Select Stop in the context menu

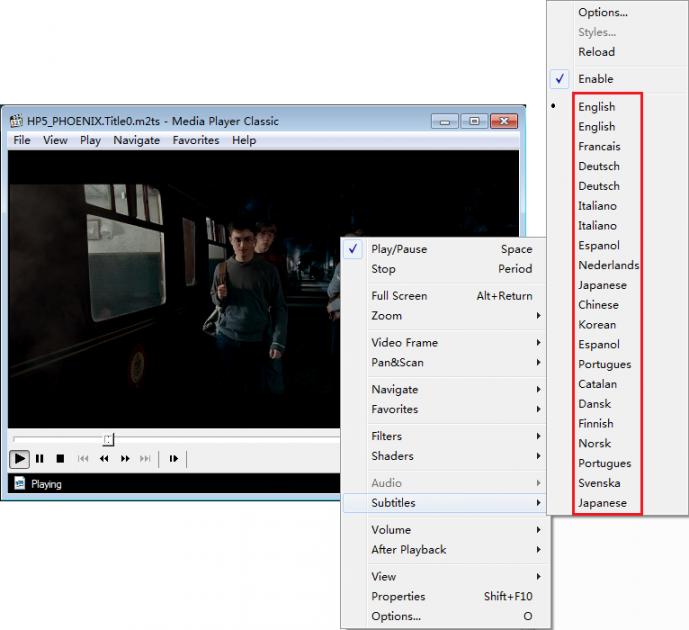coord(444,269)
